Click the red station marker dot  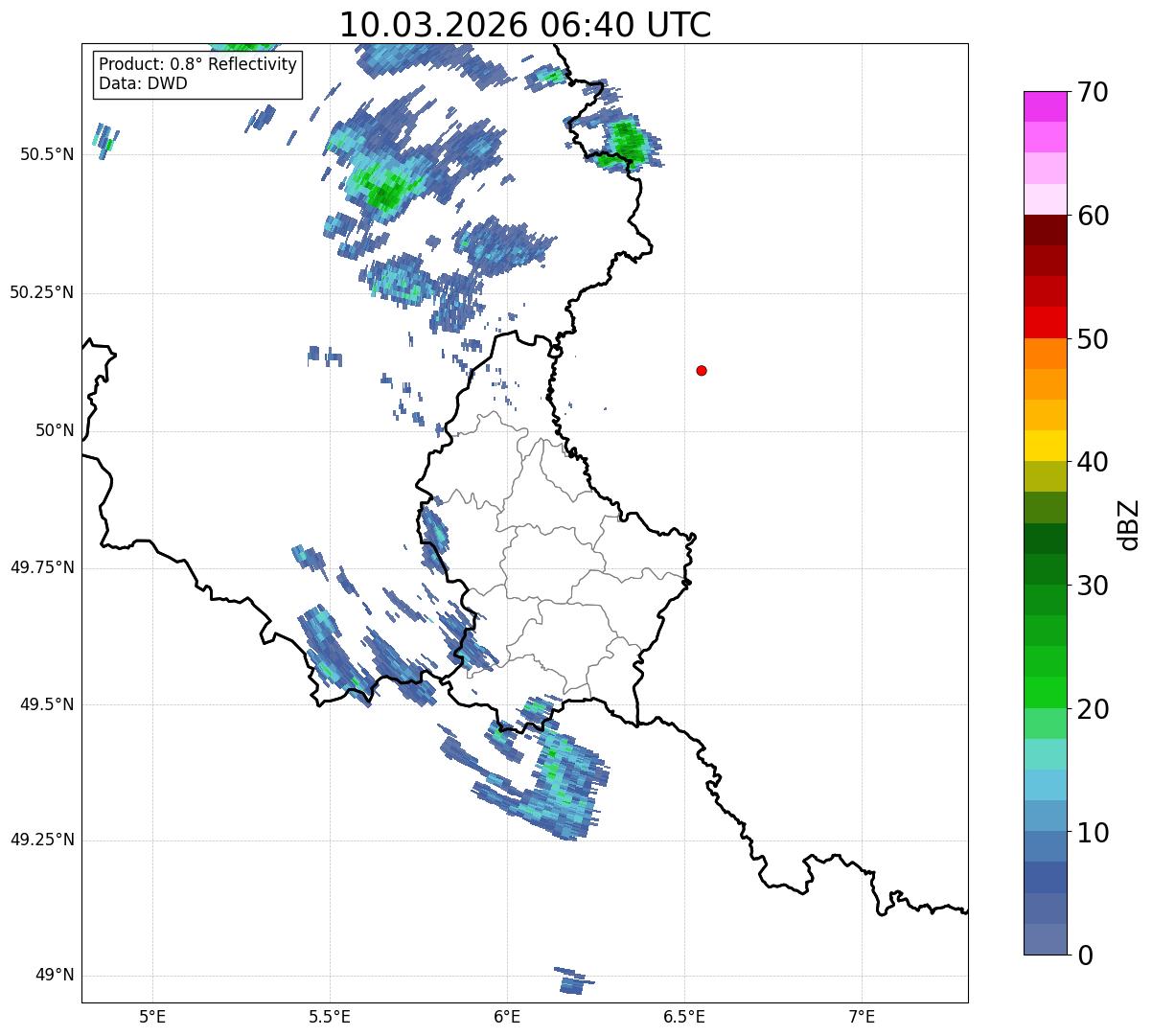click(702, 370)
